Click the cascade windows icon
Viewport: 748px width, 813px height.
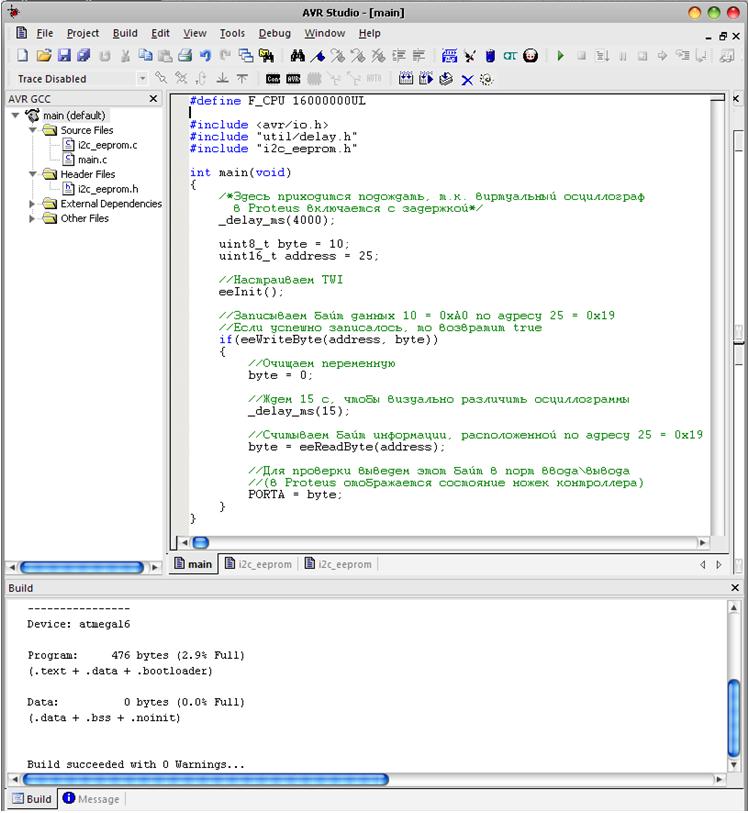(x=246, y=55)
